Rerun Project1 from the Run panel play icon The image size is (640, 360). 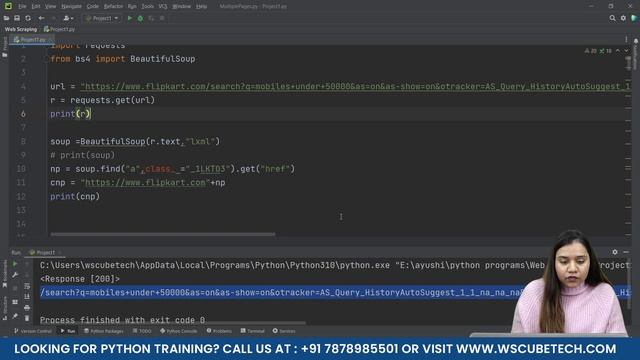[x=15, y=264]
